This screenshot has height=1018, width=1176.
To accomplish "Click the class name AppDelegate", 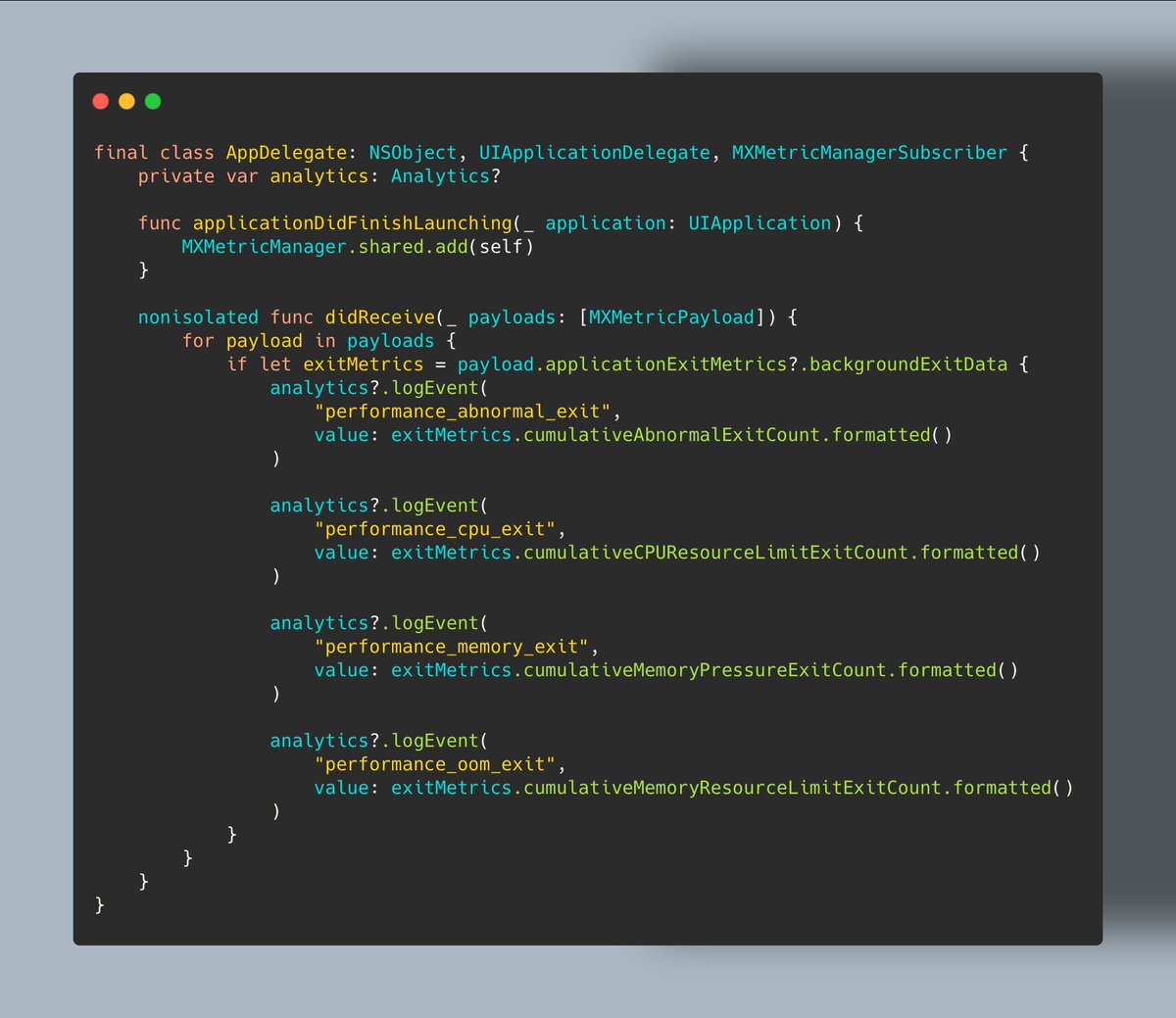I will click(286, 153).
